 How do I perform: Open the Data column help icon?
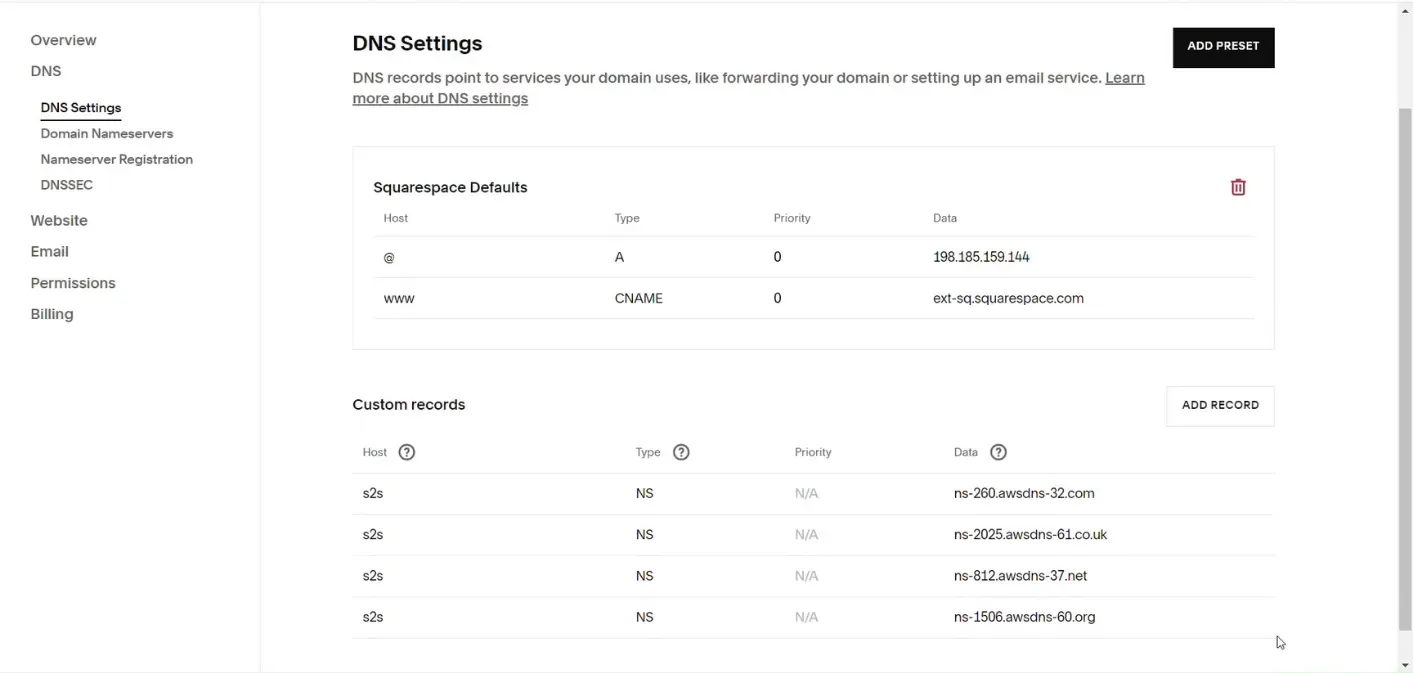998,452
